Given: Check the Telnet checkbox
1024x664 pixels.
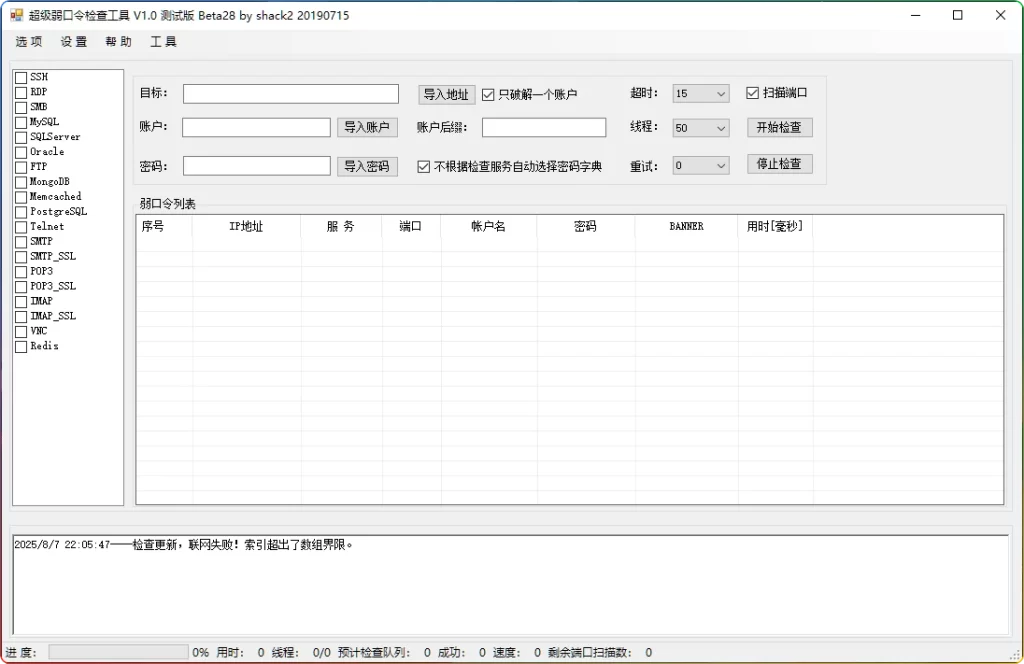Looking at the screenshot, I should [21, 227].
